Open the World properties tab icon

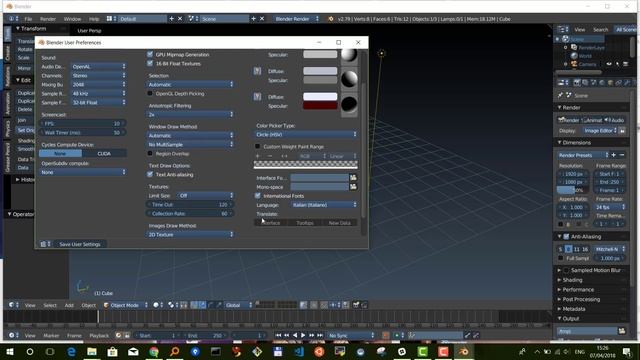[602, 82]
